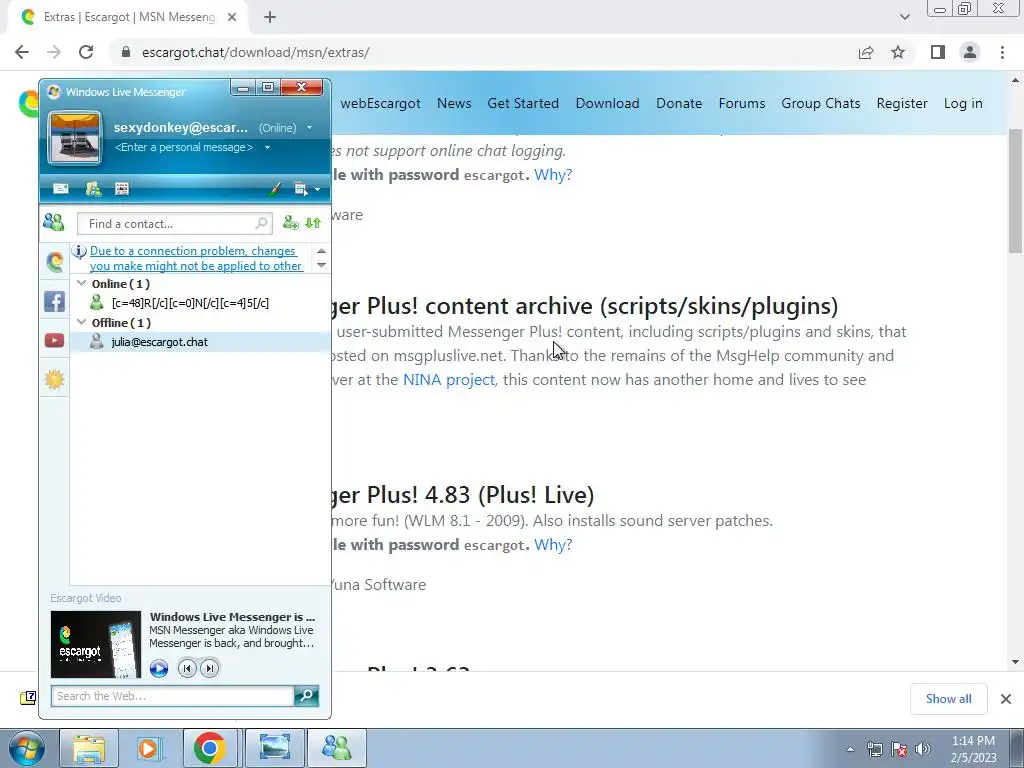
Task: Open the Online status dropdown arrow
Action: (x=310, y=128)
